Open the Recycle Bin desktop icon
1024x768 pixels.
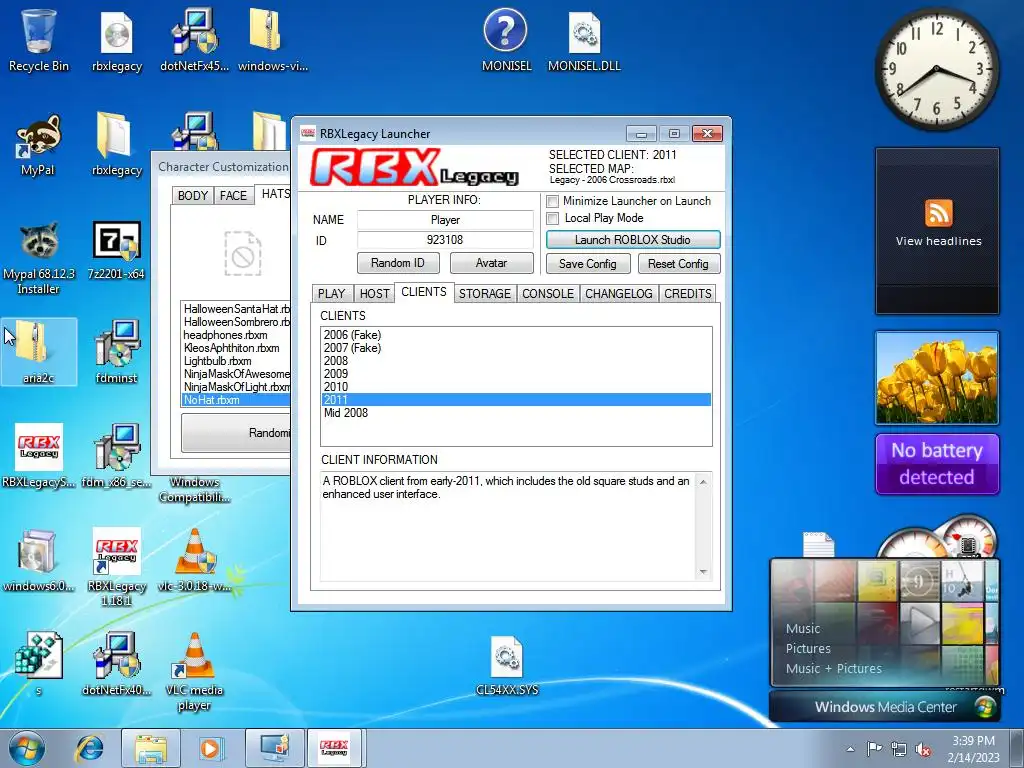click(x=39, y=41)
